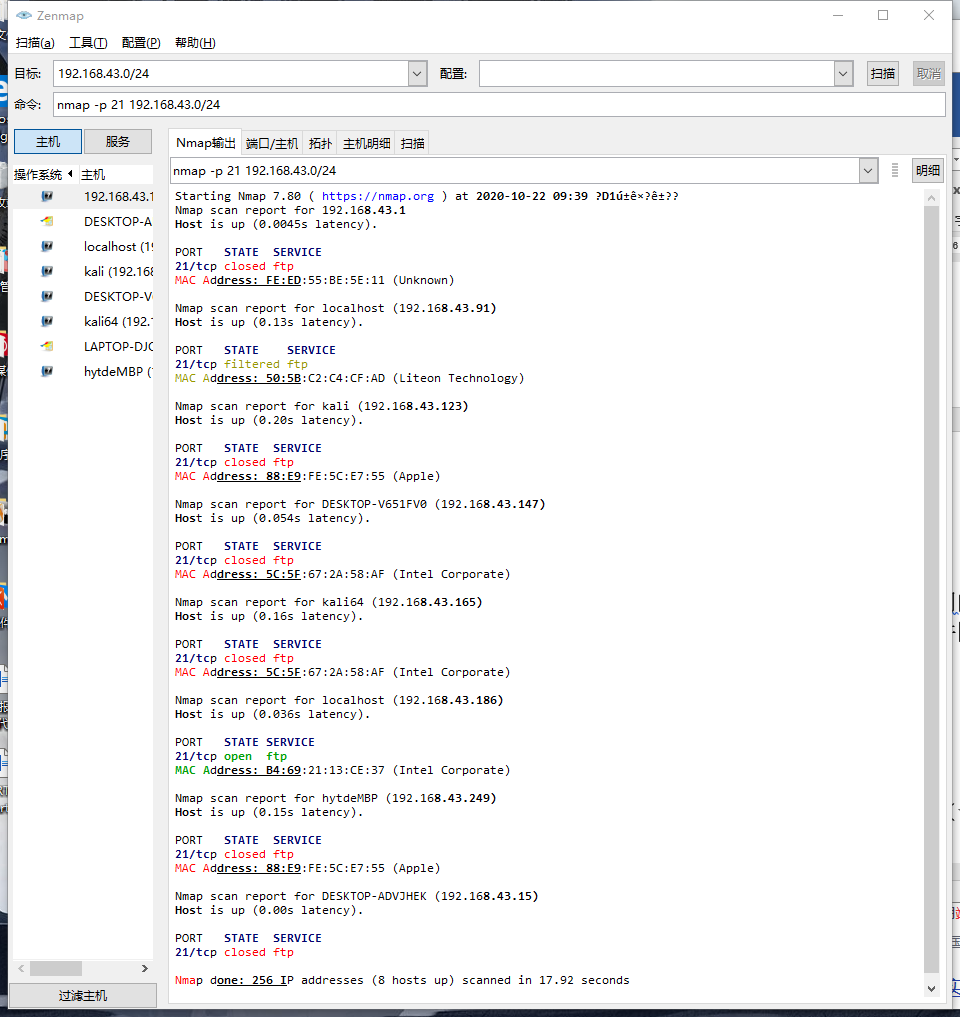Switch to the Nmap输出 tab
Viewport: 960px width, 1017px height.
tap(206, 143)
